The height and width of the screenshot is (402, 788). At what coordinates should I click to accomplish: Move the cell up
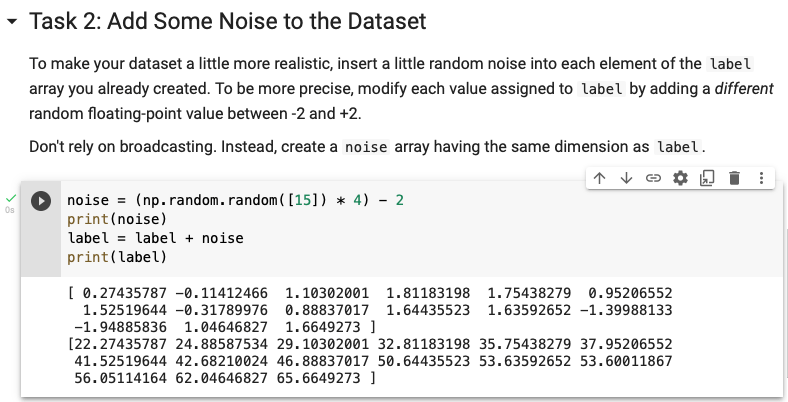click(x=599, y=179)
